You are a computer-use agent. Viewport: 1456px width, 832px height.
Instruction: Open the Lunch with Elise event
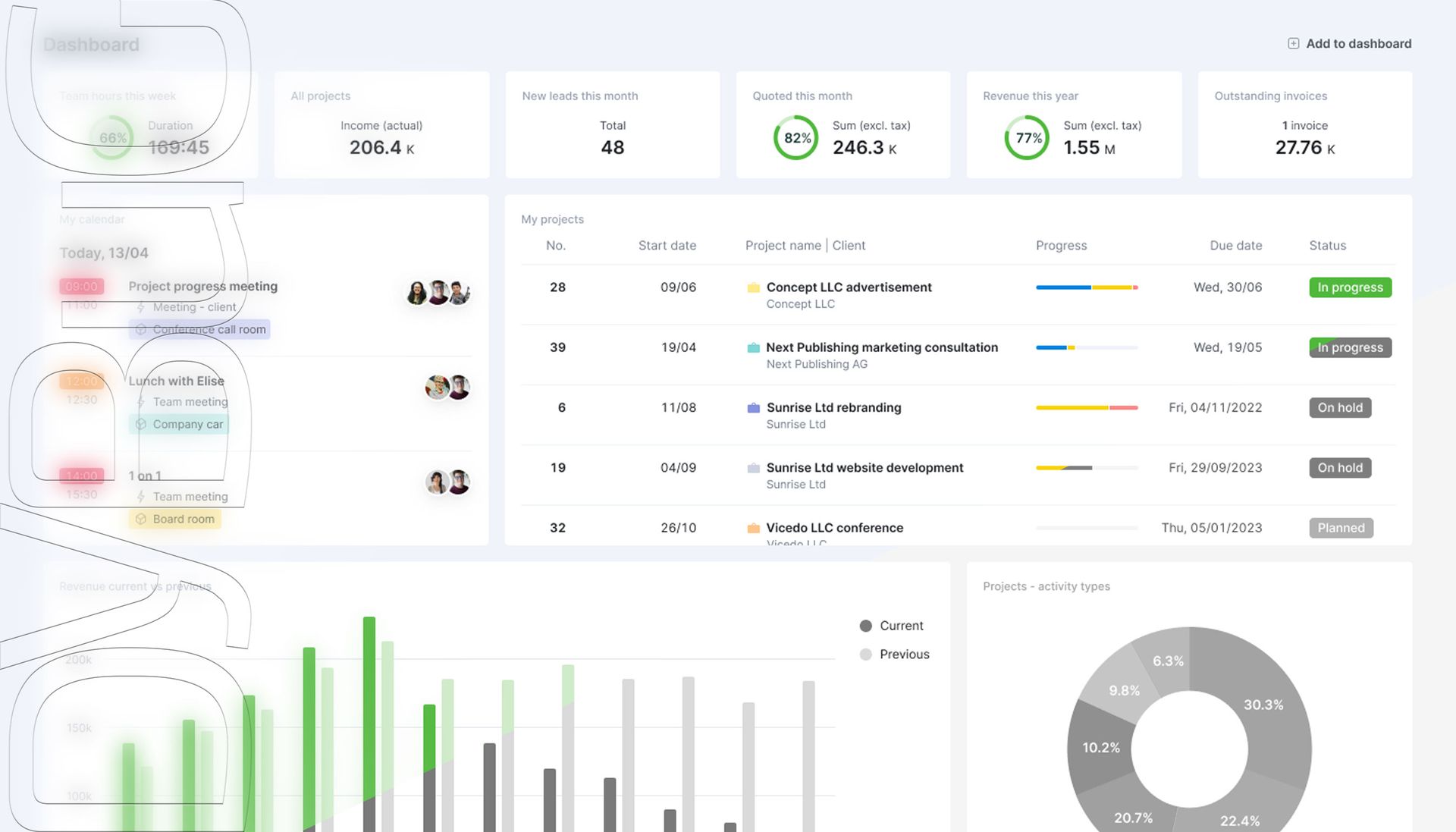coord(176,381)
